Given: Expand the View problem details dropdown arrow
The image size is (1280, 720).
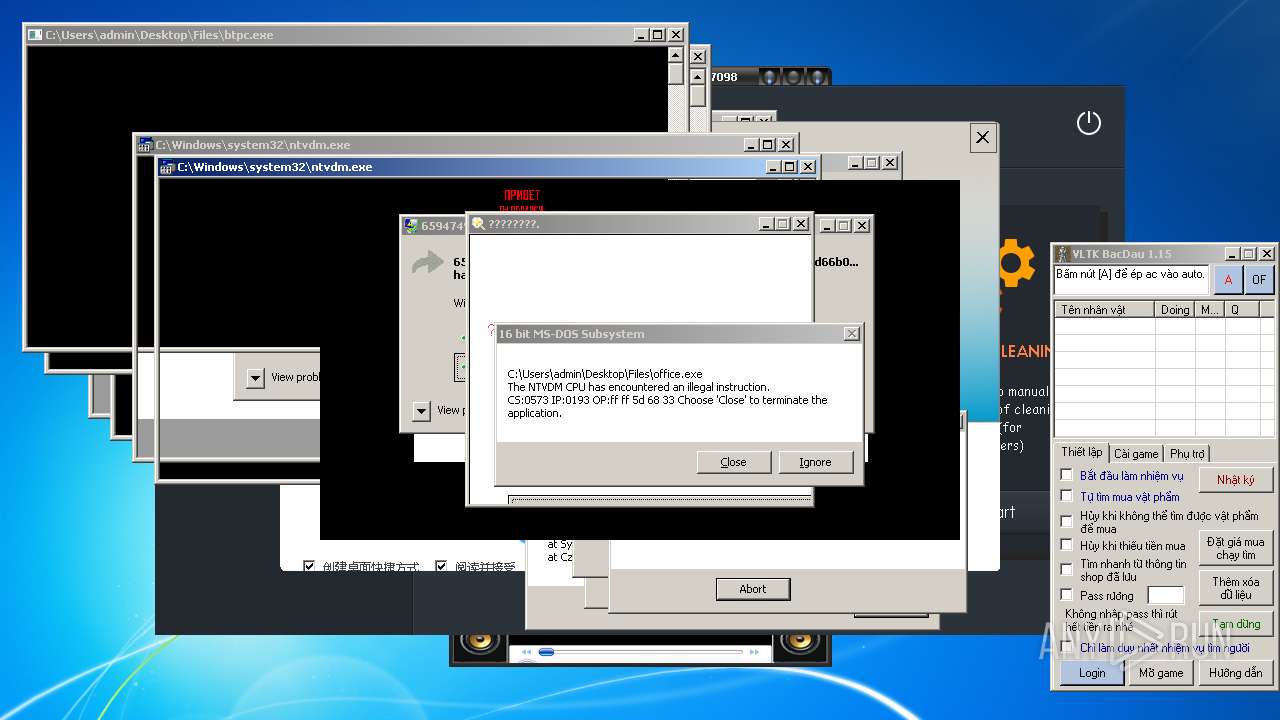Looking at the screenshot, I should [255, 377].
